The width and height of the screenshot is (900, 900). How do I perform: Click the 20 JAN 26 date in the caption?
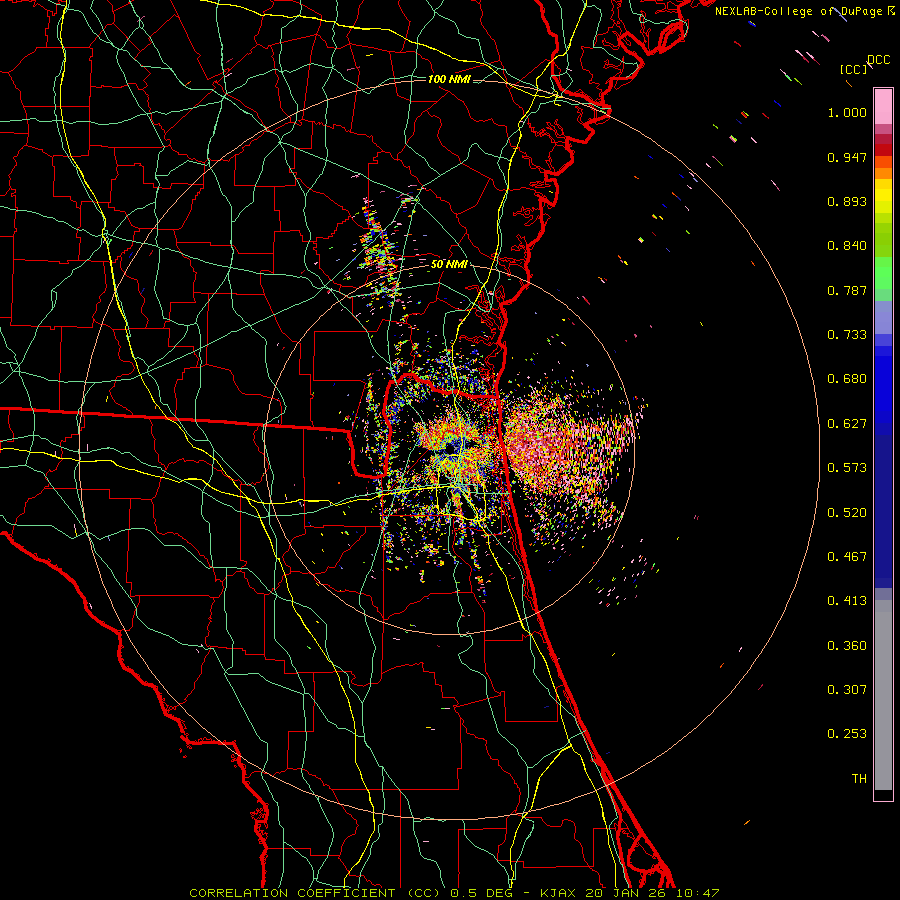pyautogui.click(x=625, y=893)
